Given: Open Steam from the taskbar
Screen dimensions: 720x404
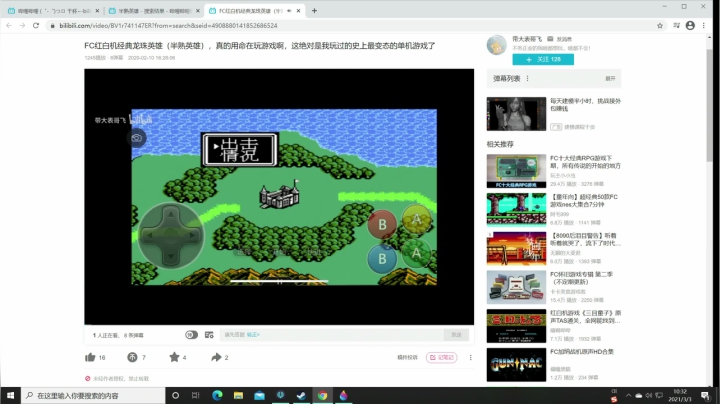Looking at the screenshot, I should [x=301, y=395].
